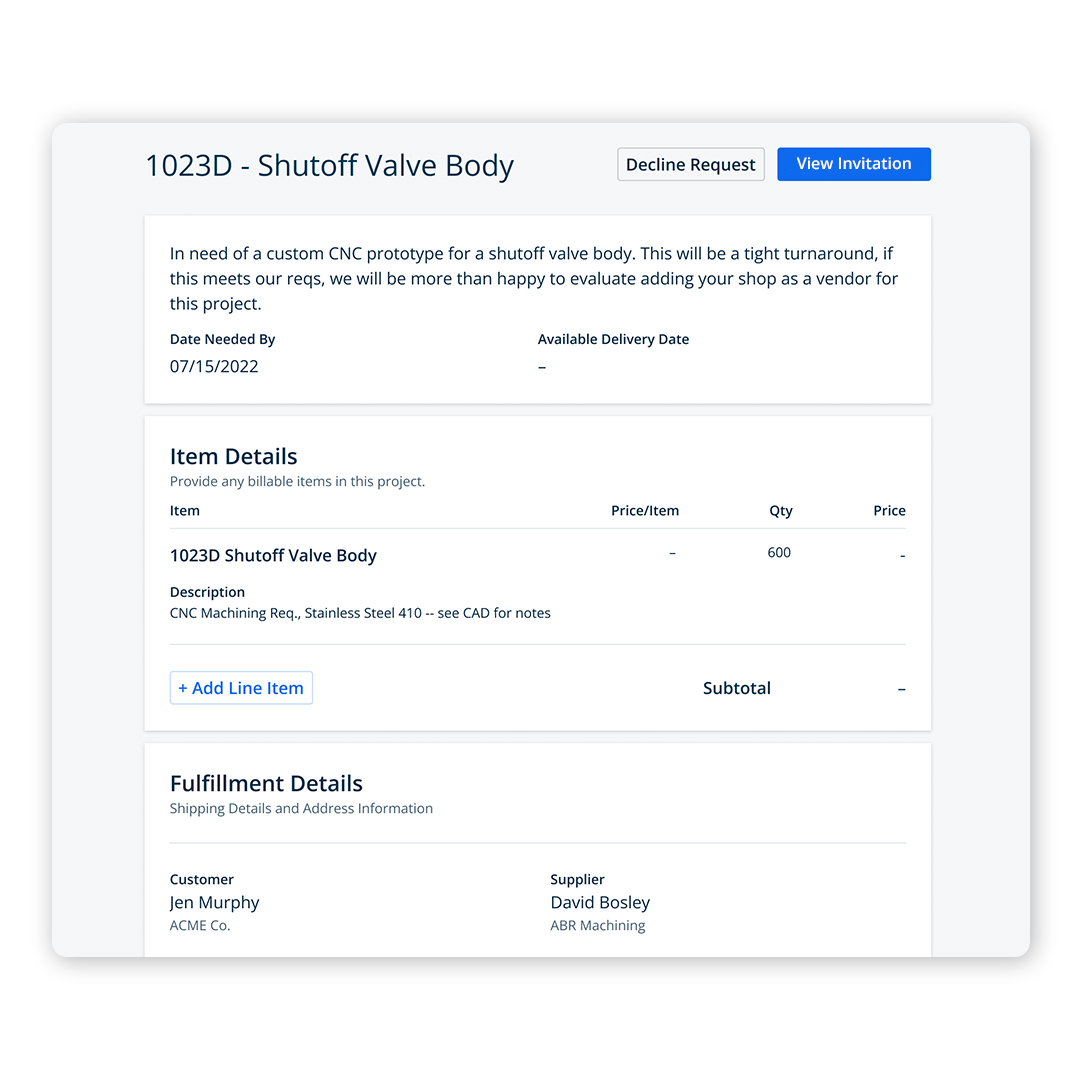The width and height of the screenshot is (1080, 1080).
Task: Select the Date Needed By value 07/15/2022
Action: [214, 366]
